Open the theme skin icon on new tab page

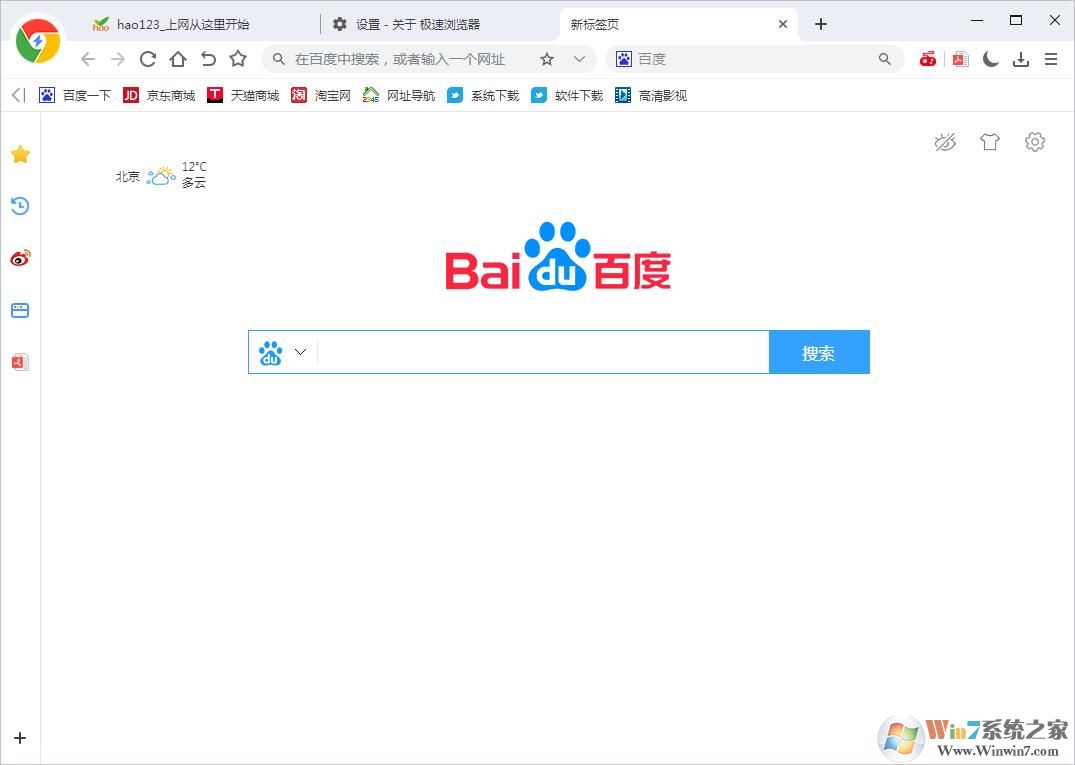pos(990,142)
